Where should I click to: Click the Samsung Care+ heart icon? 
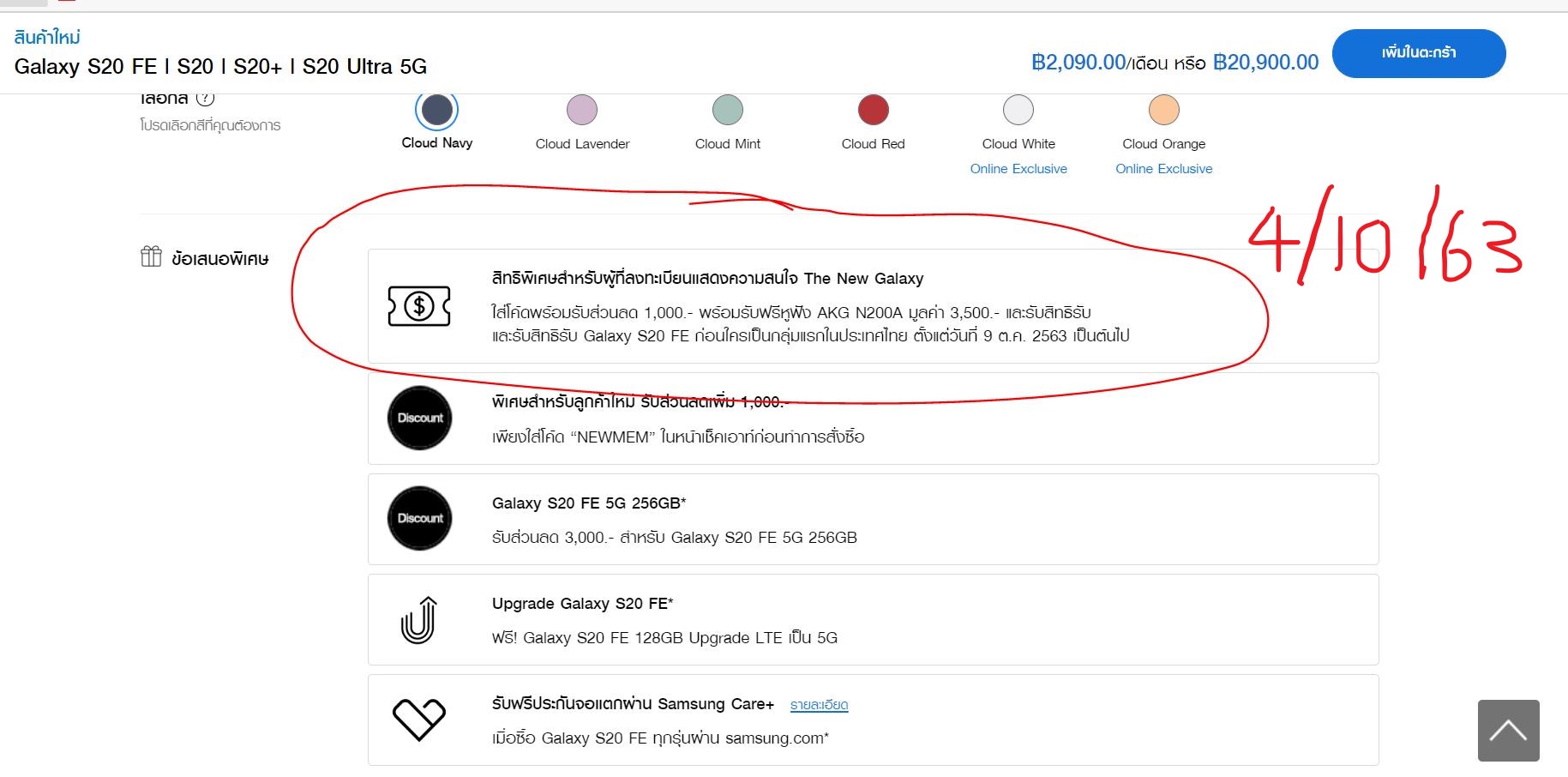419,720
